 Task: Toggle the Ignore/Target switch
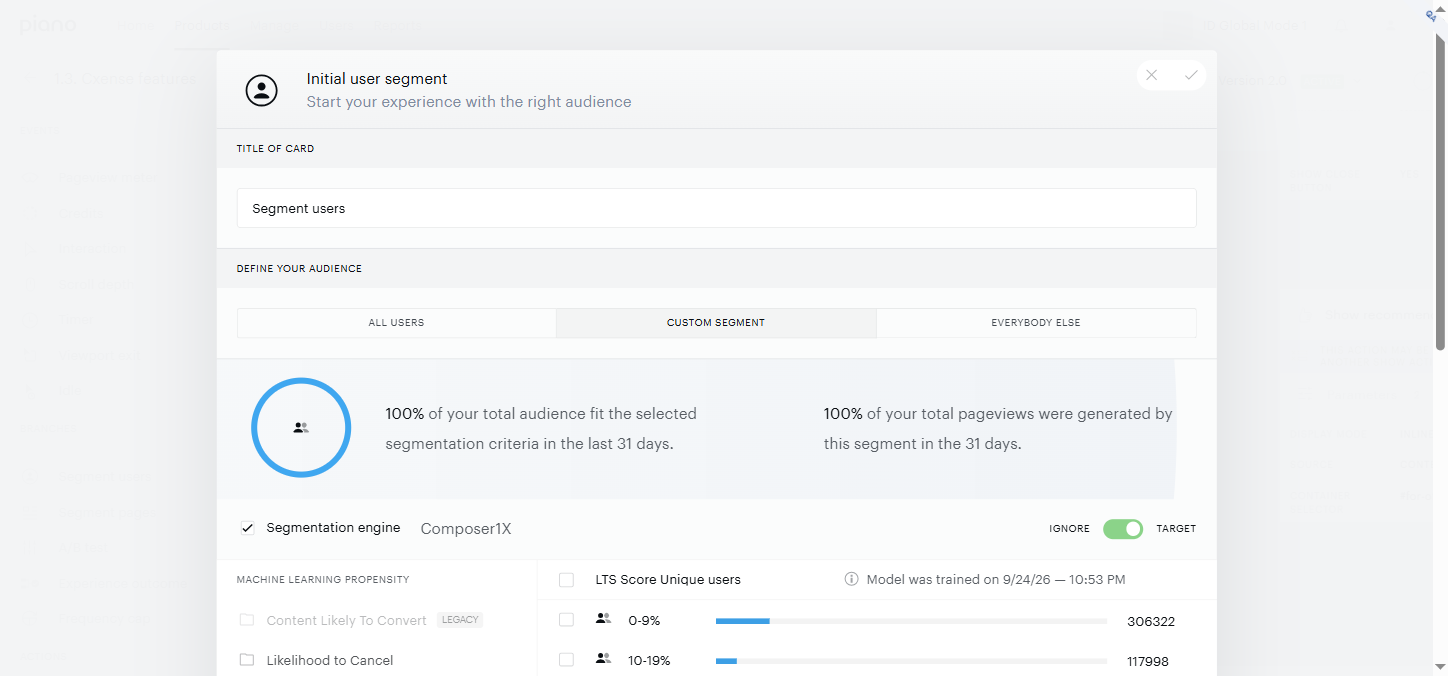(1123, 528)
